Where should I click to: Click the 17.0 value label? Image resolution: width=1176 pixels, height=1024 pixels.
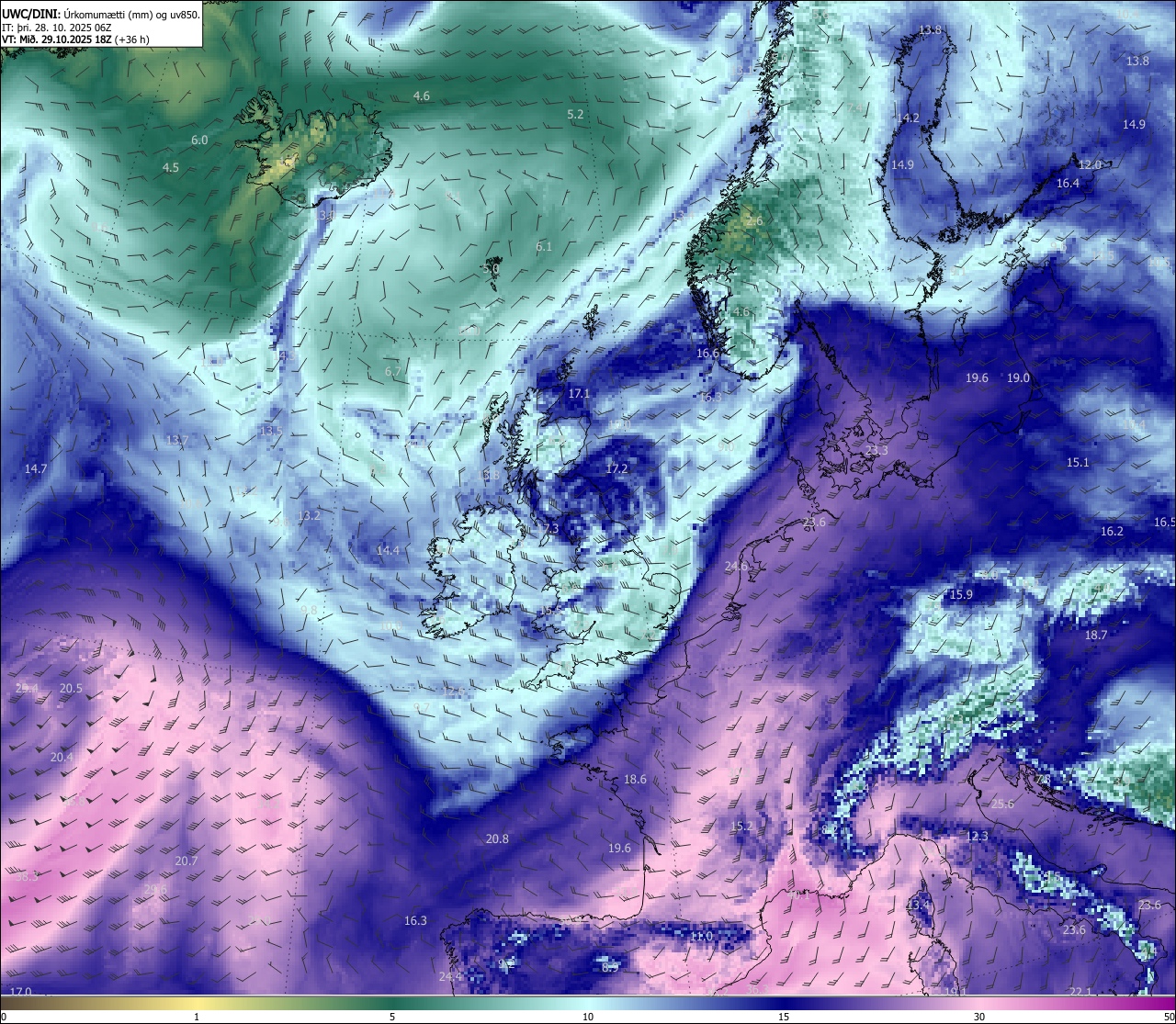coord(20,993)
